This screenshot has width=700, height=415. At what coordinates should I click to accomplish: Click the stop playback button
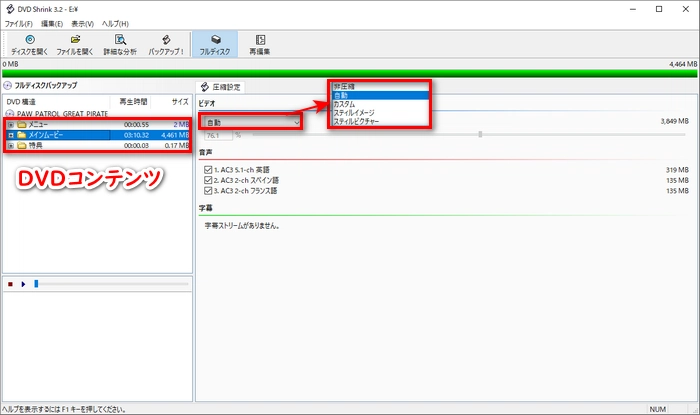[10, 284]
